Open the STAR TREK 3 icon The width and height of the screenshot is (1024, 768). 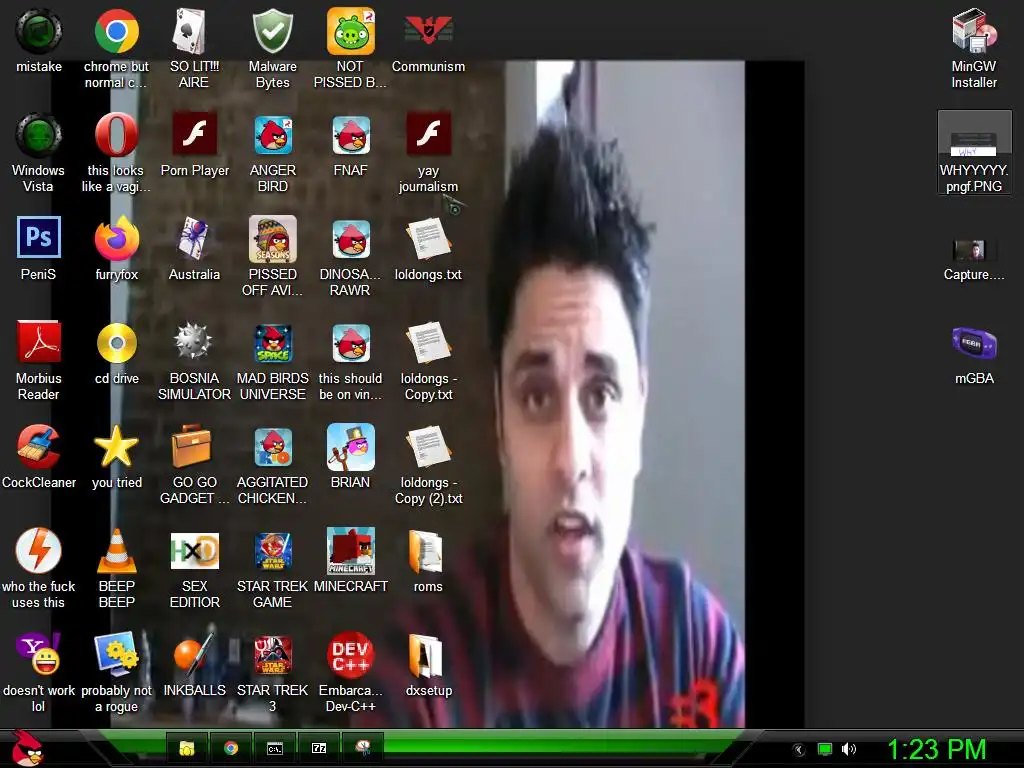pos(272,655)
